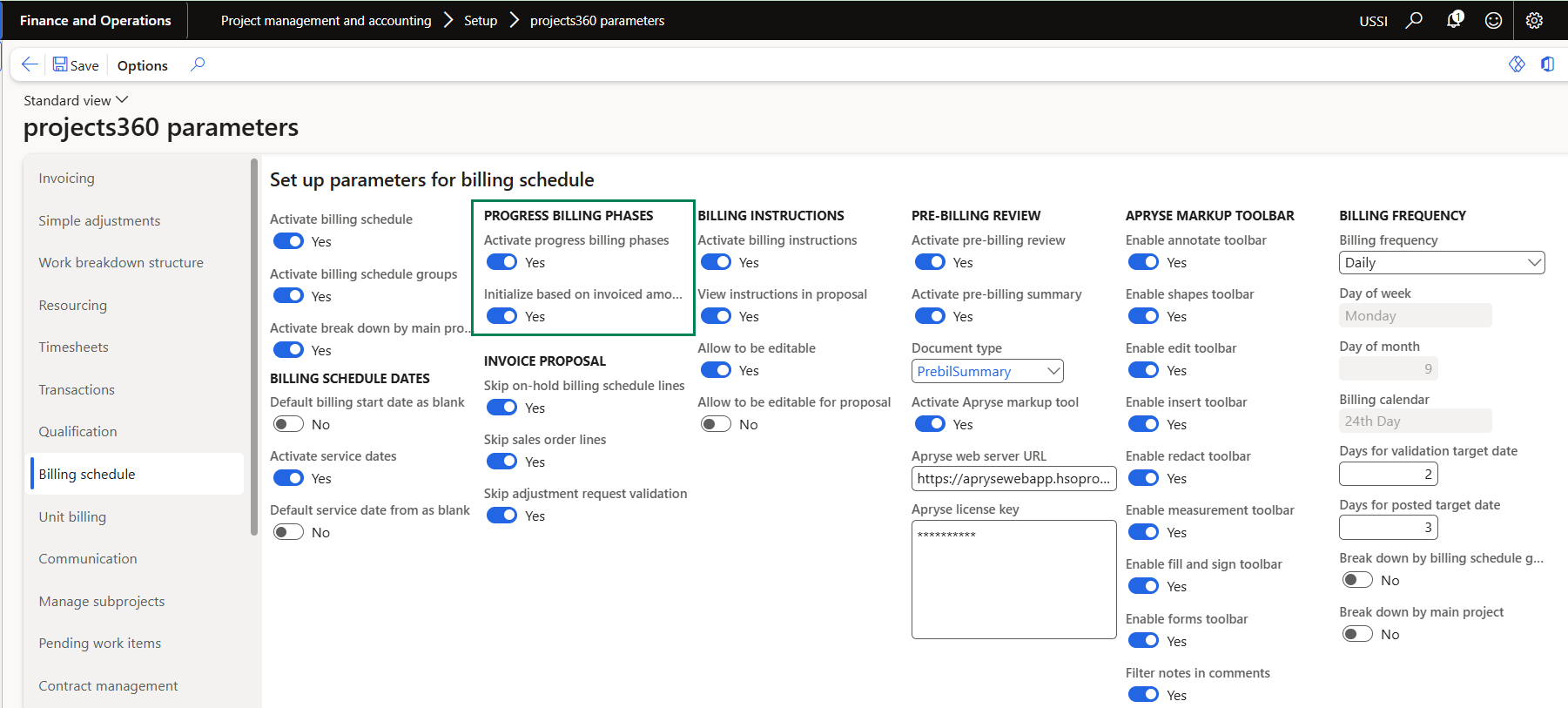Click the personalize diamond icon
Viewport: 1568px width, 708px height.
[1517, 64]
